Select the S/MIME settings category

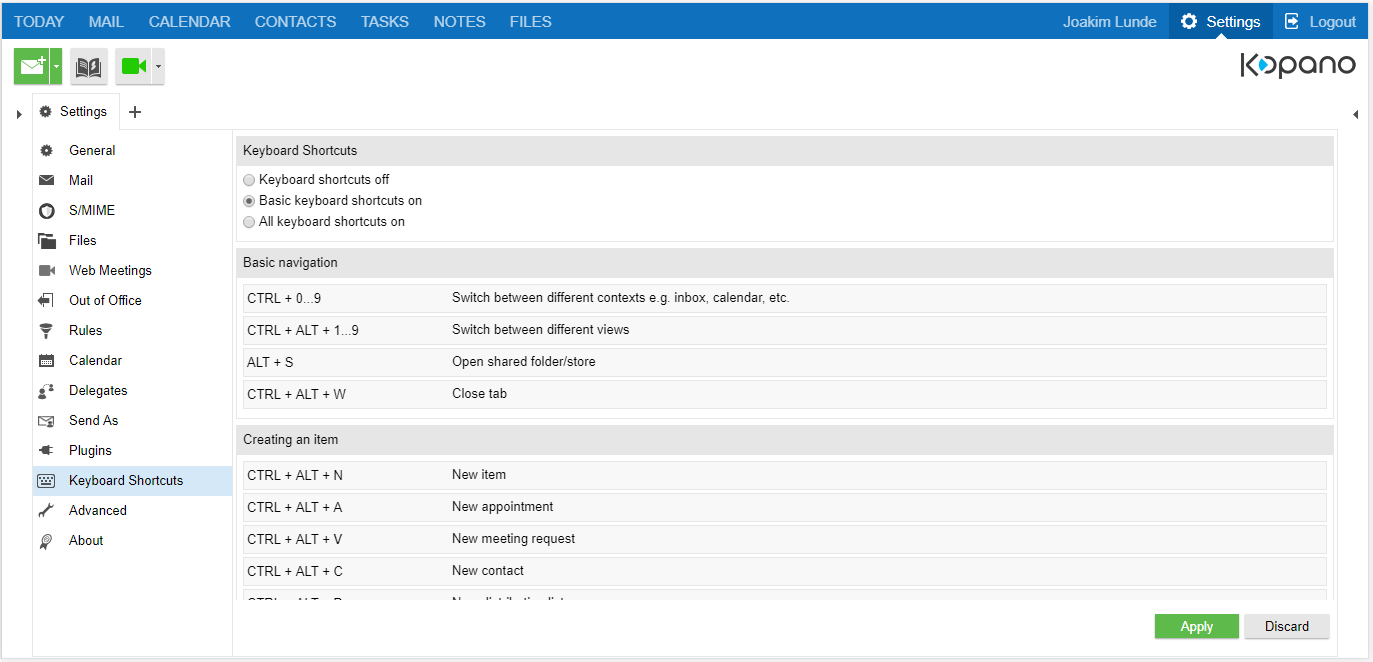[89, 210]
